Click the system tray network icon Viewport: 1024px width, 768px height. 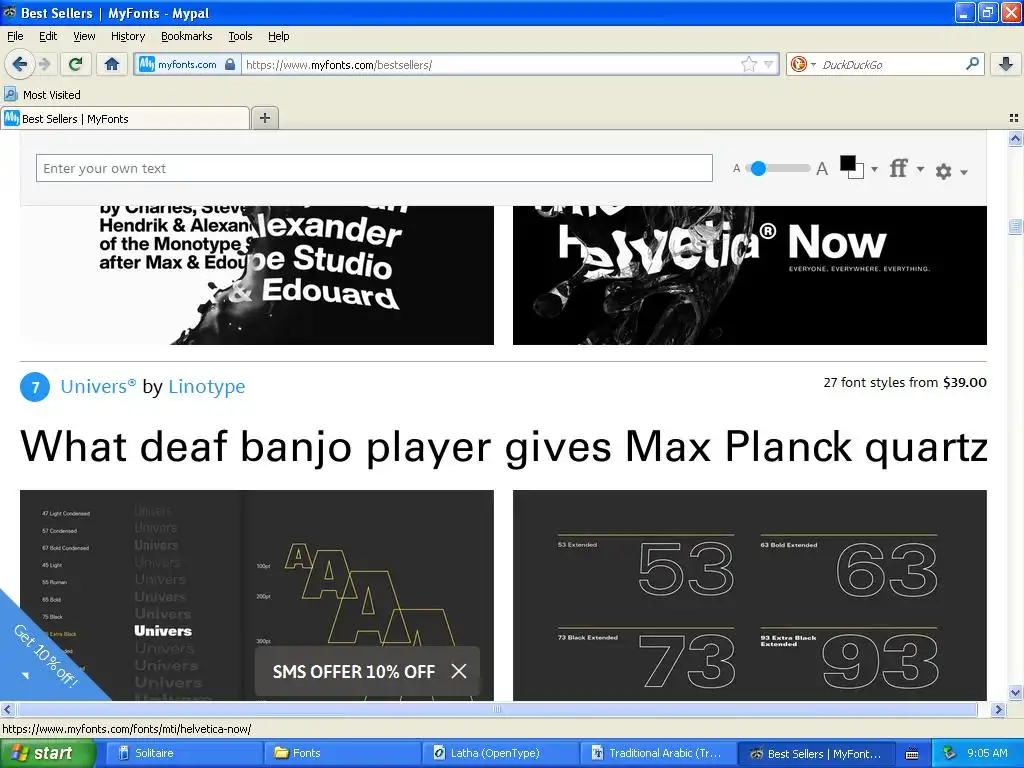pyautogui.click(x=950, y=753)
